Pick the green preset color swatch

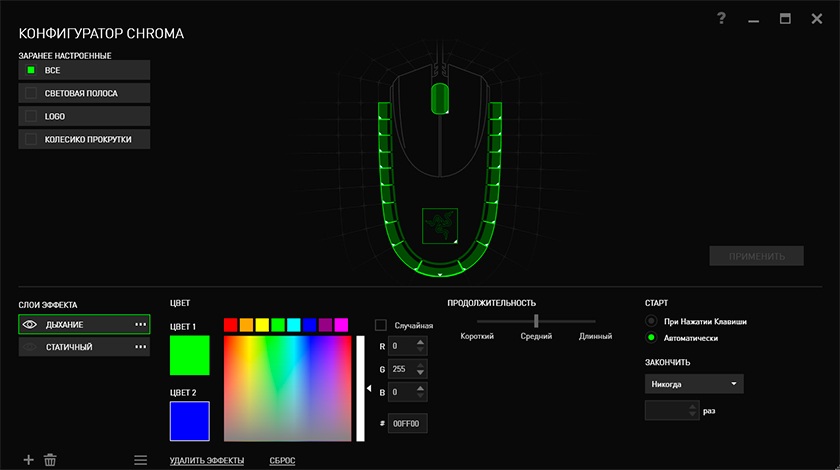click(278, 325)
